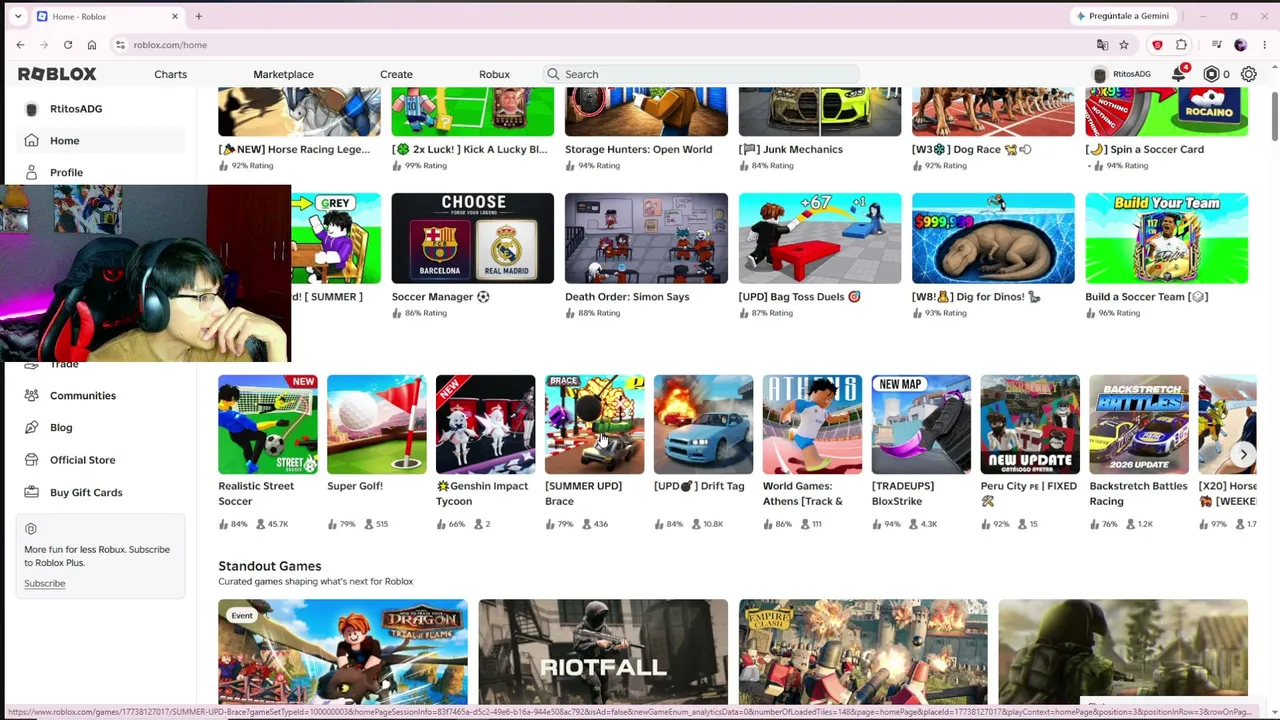Image resolution: width=1280 pixels, height=720 pixels.
Task: Go back with the browser back arrow
Action: coord(20,45)
